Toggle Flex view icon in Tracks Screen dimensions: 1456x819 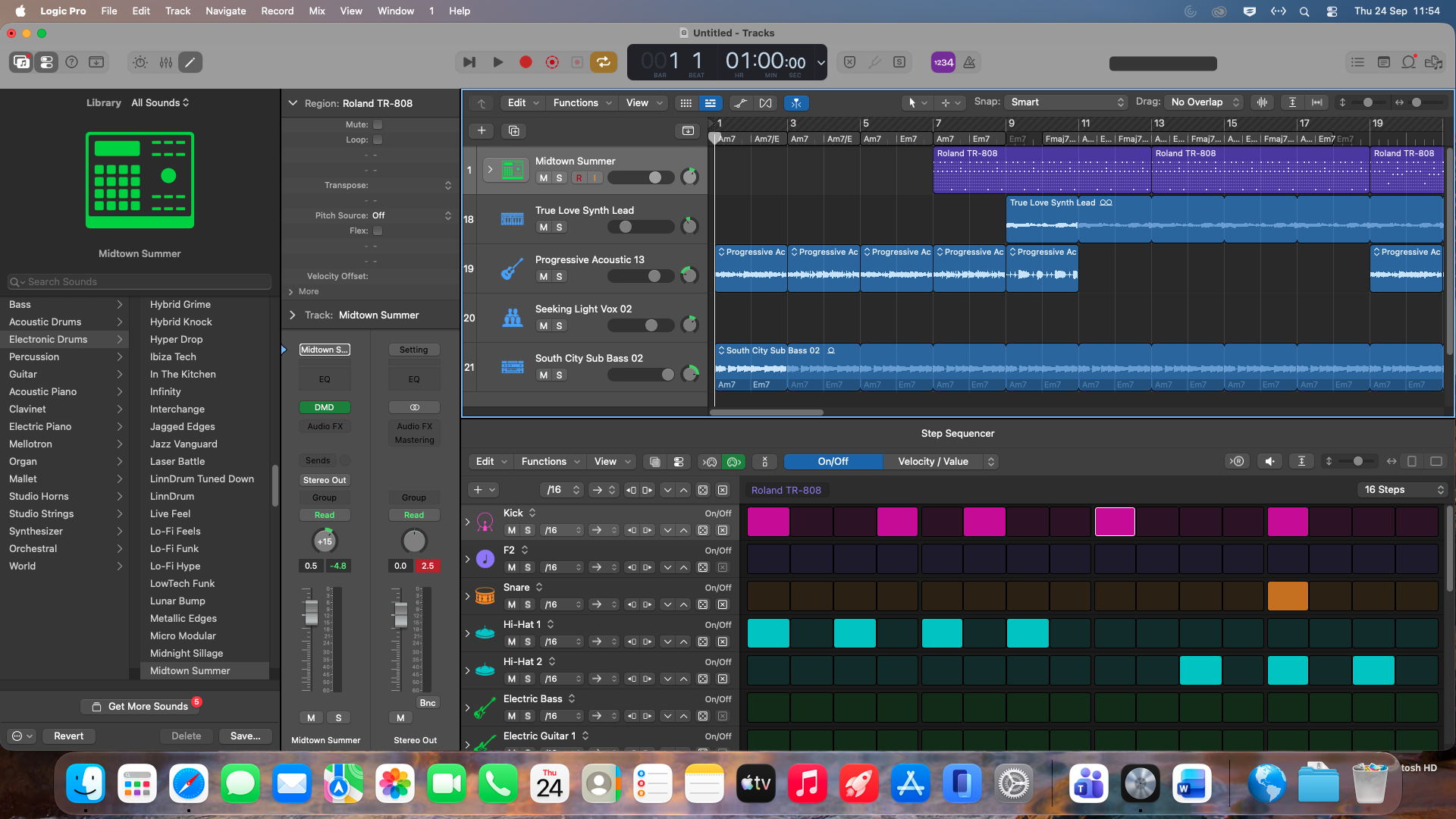pos(766,102)
